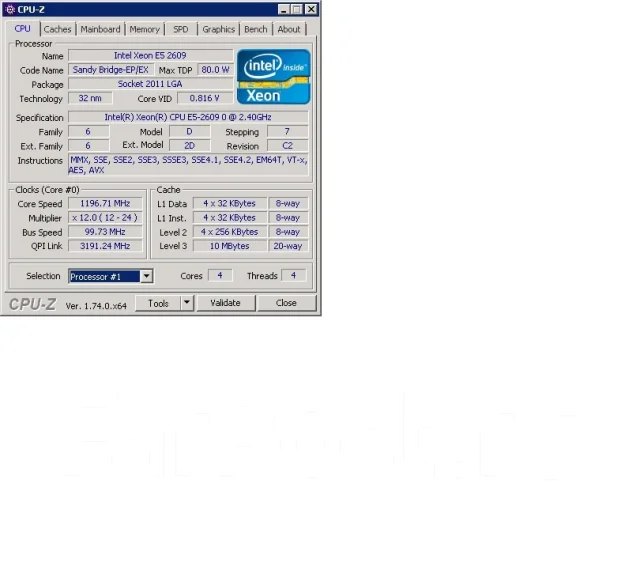Switch to the Bench tab

point(256,29)
